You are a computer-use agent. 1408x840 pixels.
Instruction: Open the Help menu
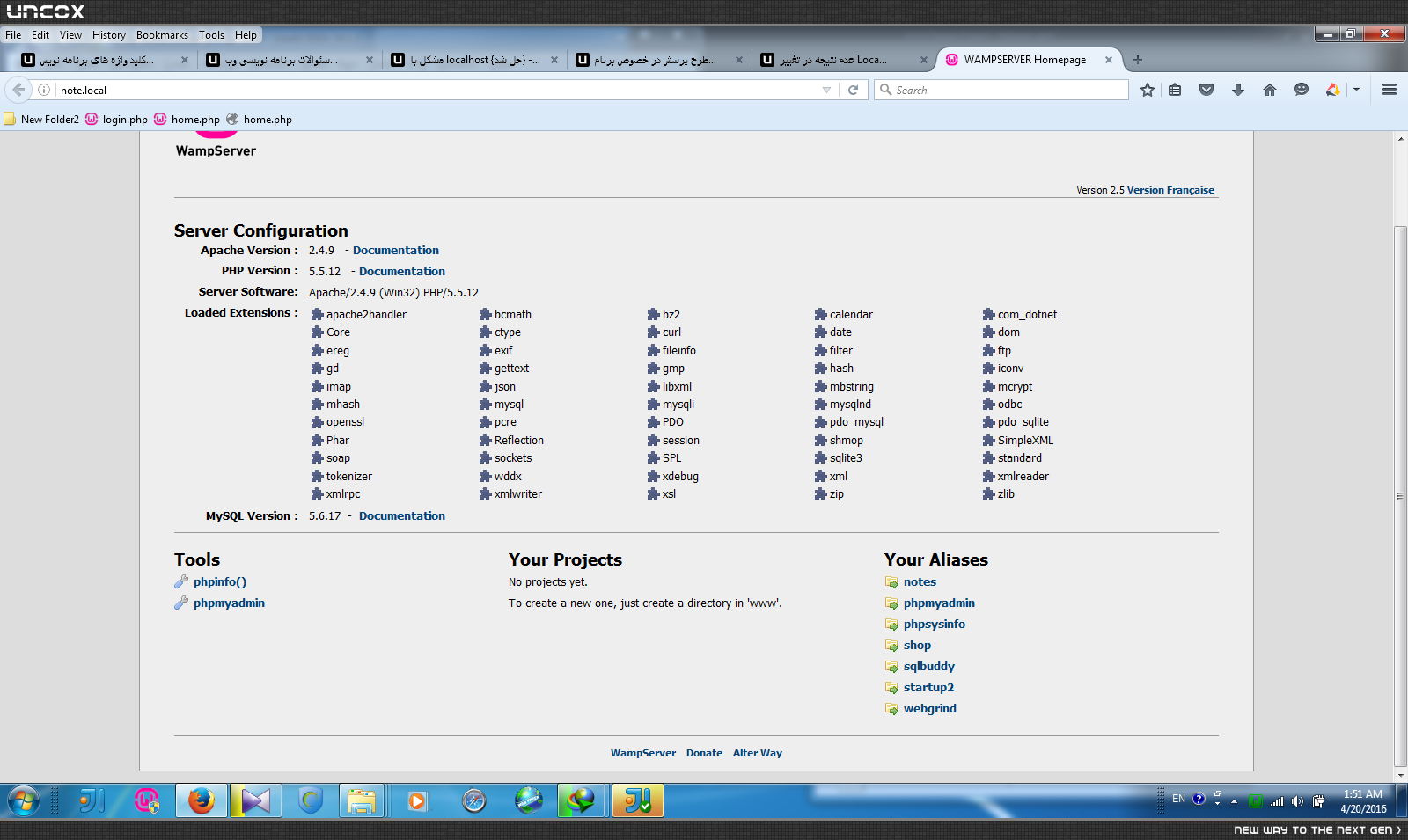246,35
